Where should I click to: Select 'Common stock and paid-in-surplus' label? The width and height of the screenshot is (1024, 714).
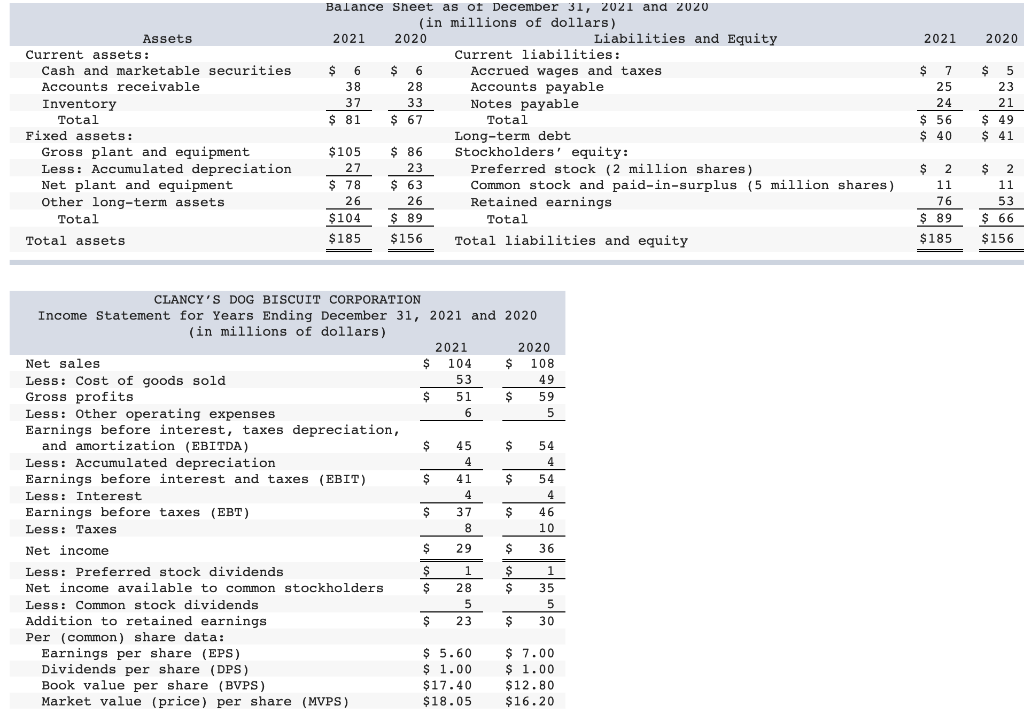[x=604, y=186]
